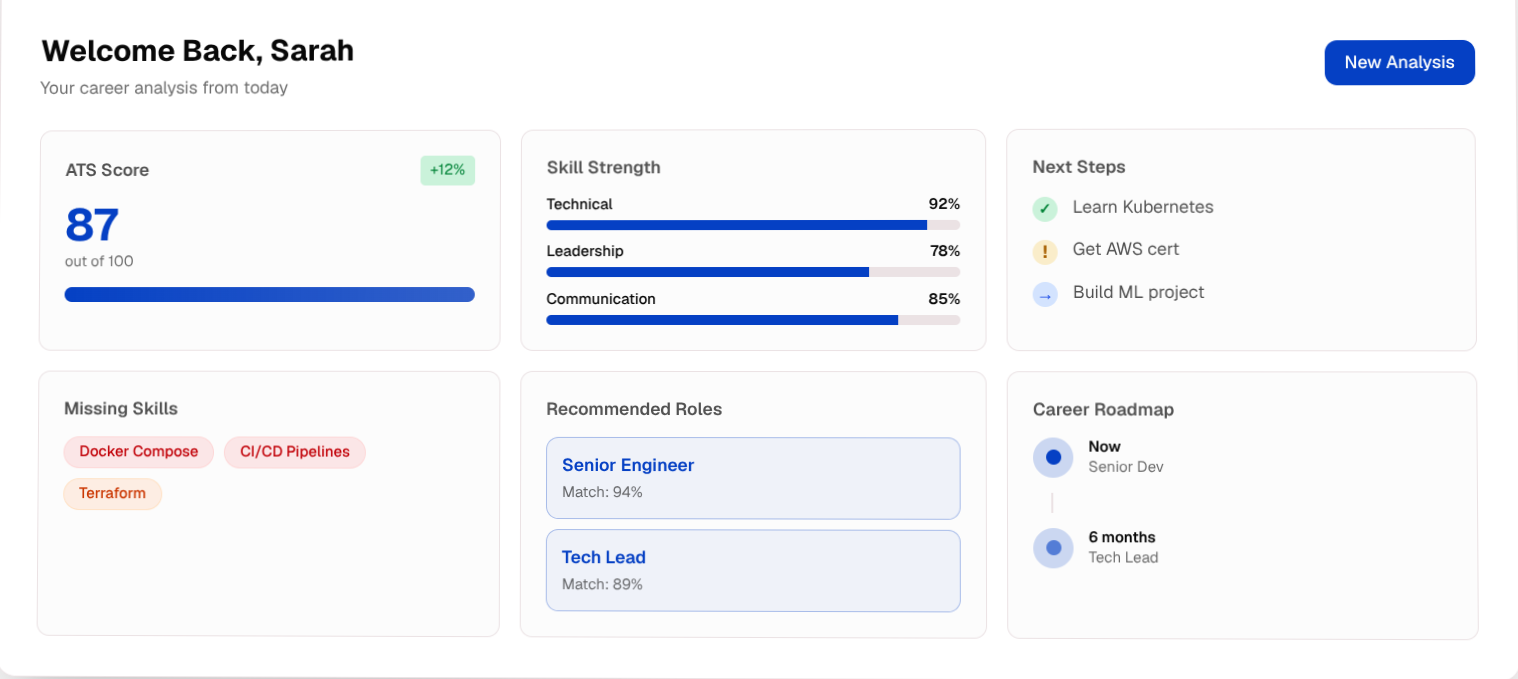Open the Senior Engineer recommended role card
The image size is (1518, 679).
[x=753, y=478]
